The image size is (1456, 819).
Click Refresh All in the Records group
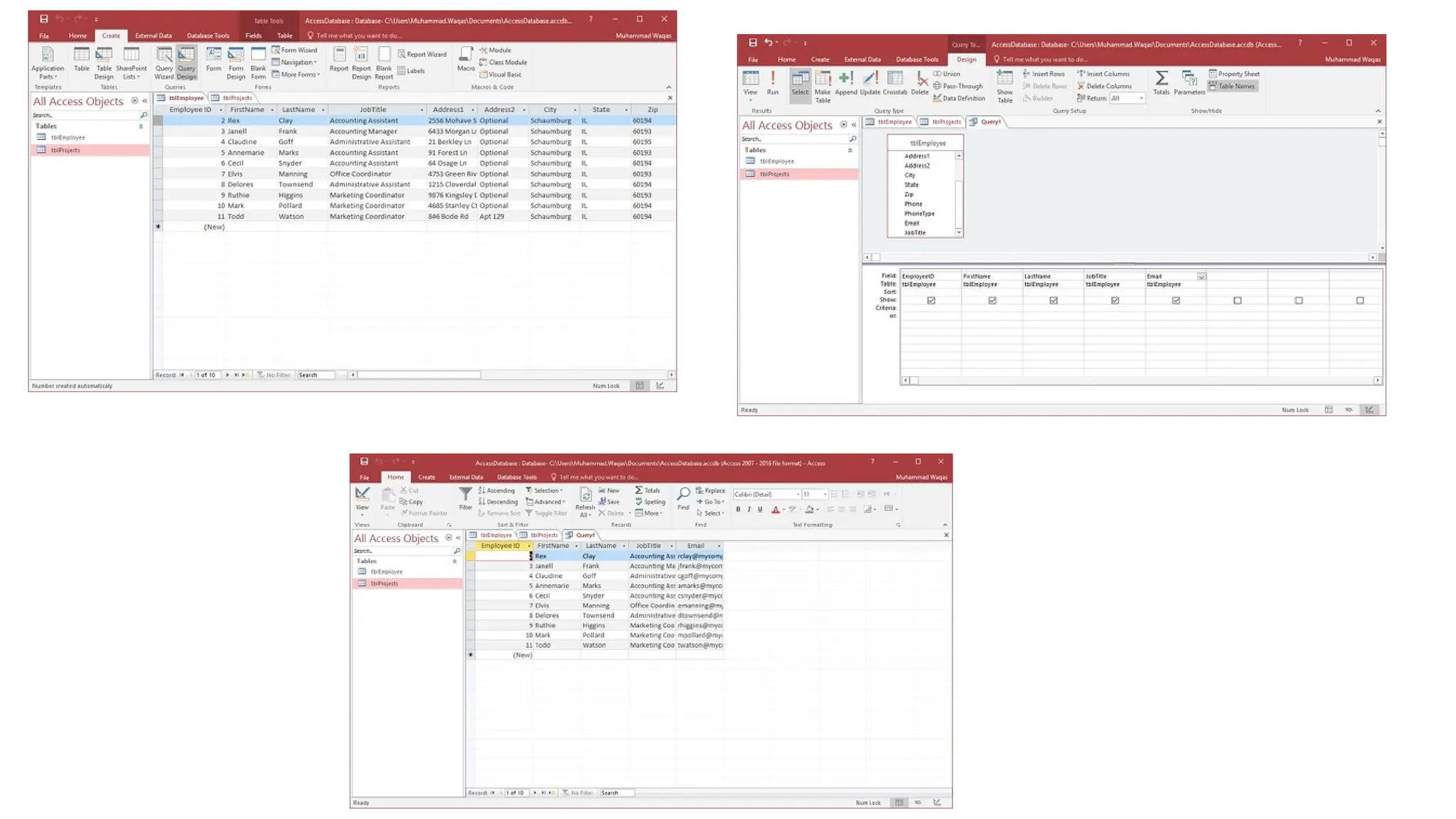point(585,502)
